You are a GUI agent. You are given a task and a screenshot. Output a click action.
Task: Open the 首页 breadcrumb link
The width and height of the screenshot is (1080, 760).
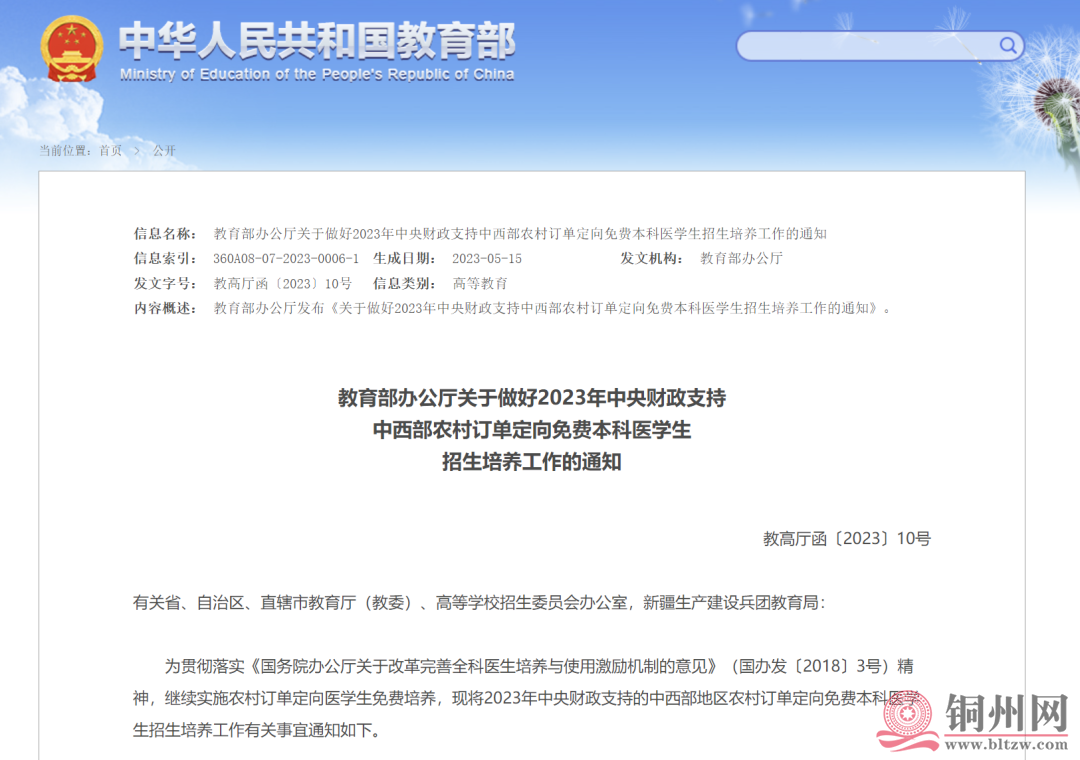coord(110,150)
